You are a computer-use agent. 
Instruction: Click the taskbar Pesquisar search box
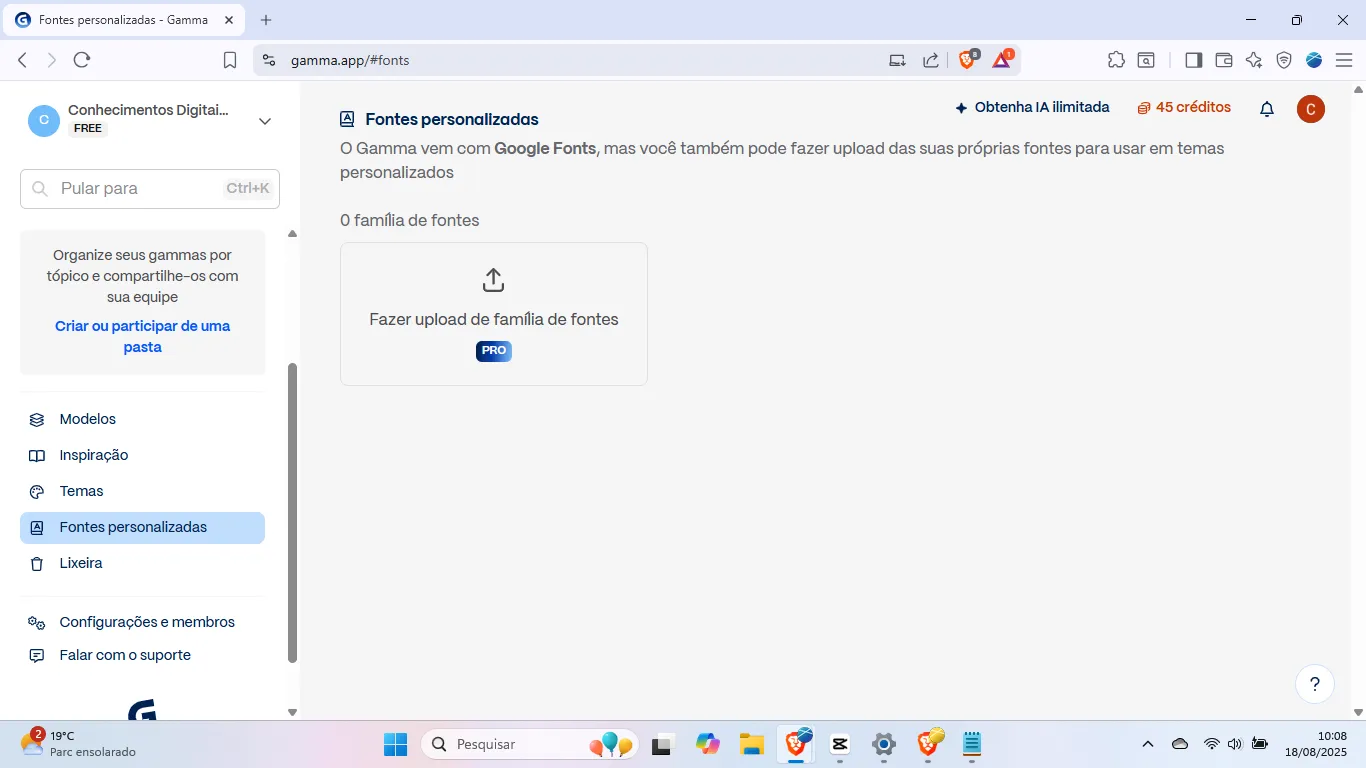tap(531, 745)
